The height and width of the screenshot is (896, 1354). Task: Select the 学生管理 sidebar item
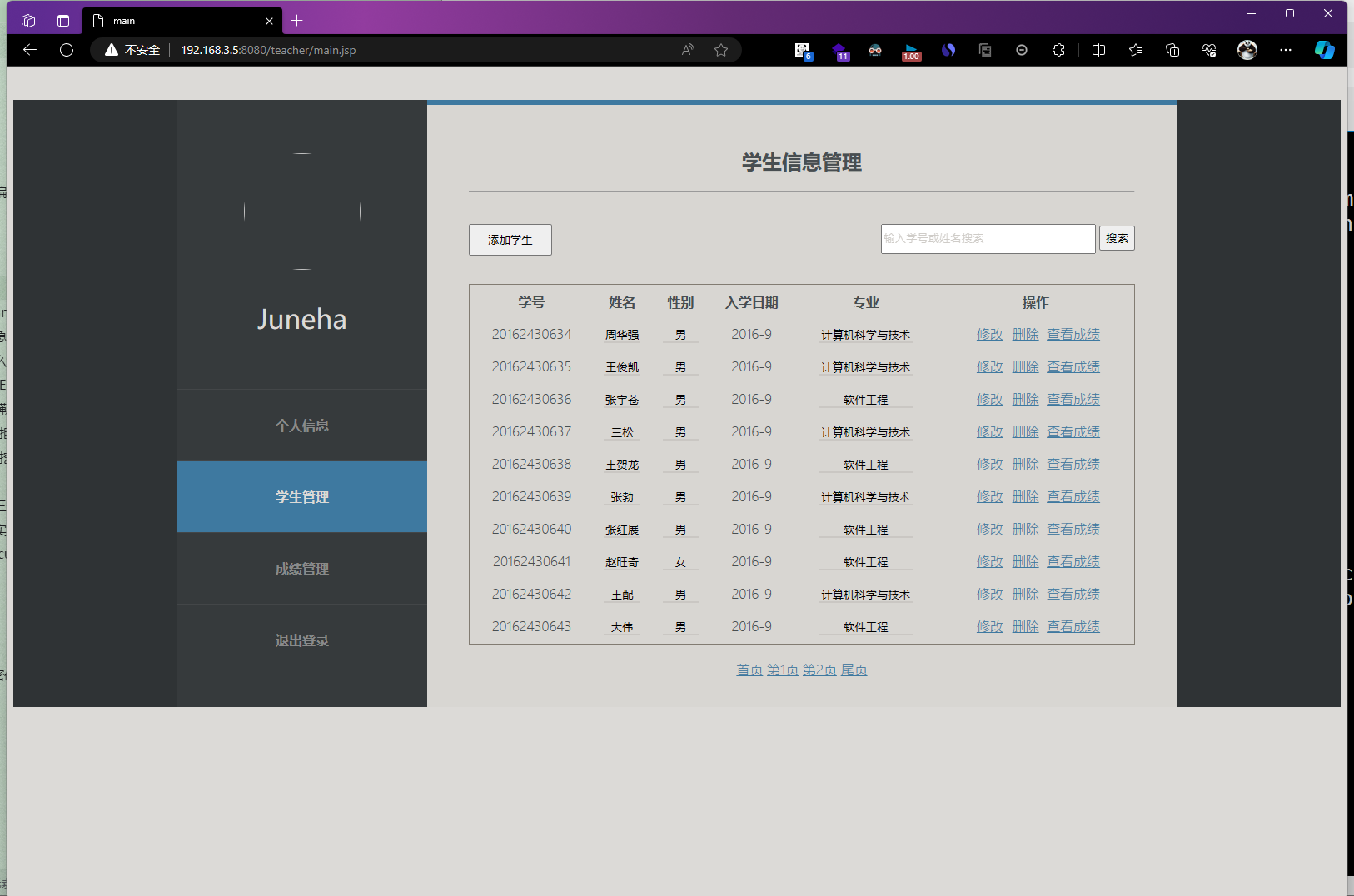[x=302, y=497]
